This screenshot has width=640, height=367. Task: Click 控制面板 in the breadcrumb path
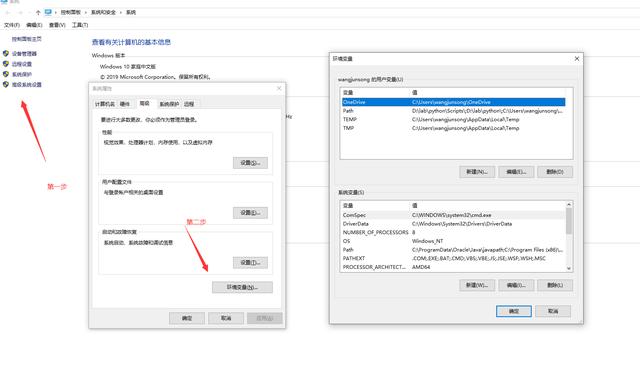(x=71, y=13)
